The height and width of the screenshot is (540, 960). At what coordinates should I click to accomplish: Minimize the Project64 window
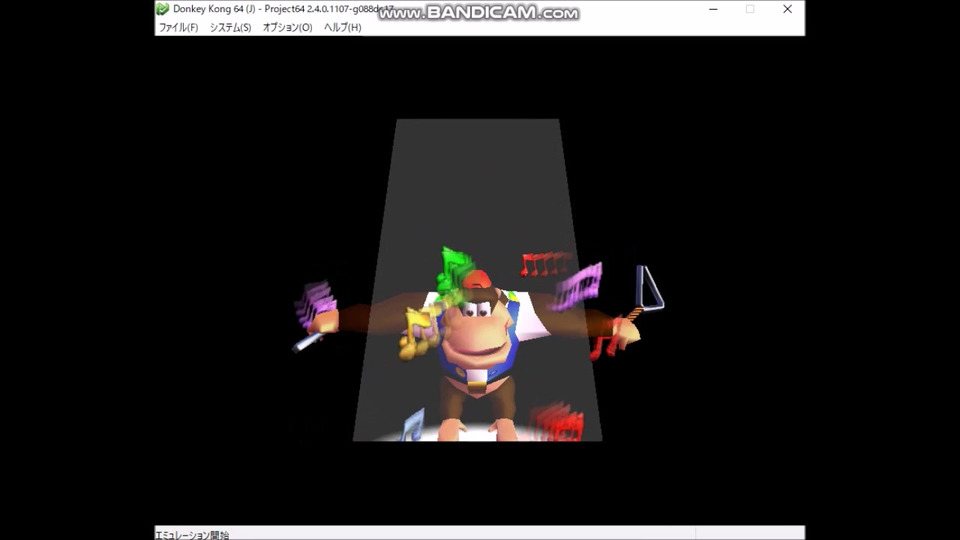point(713,9)
